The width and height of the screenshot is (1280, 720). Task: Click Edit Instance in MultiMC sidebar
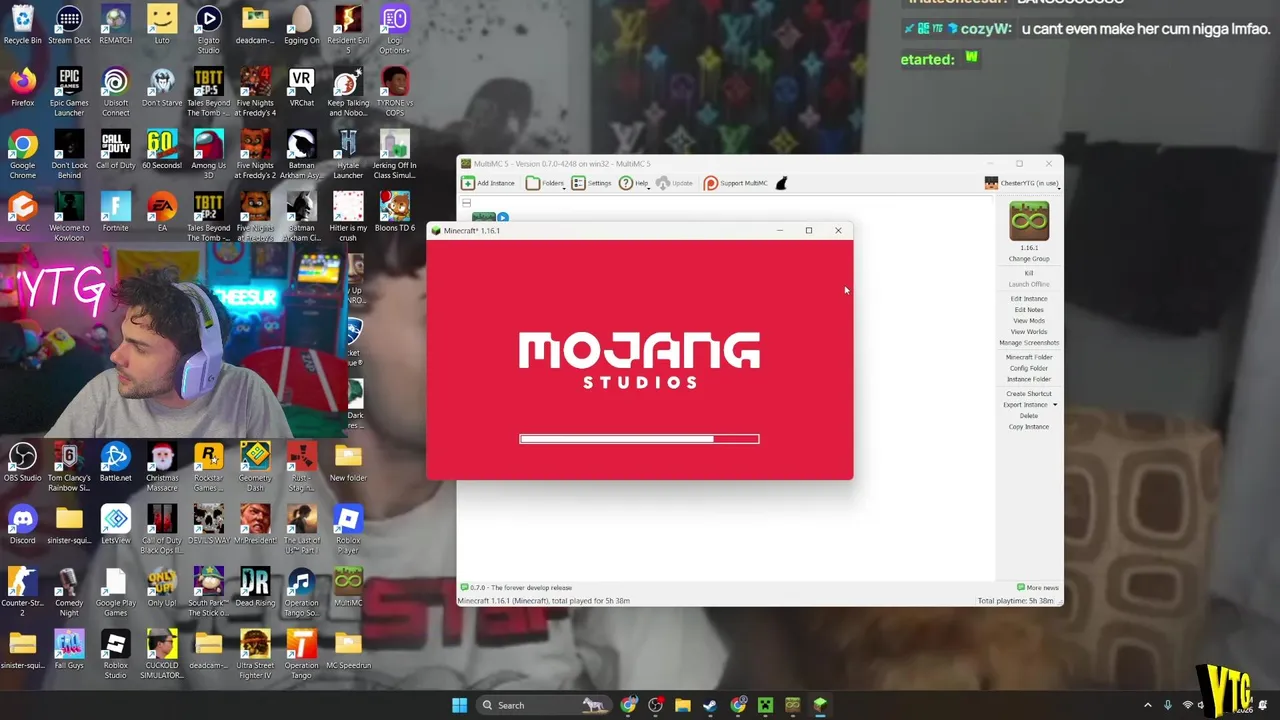coord(1029,299)
